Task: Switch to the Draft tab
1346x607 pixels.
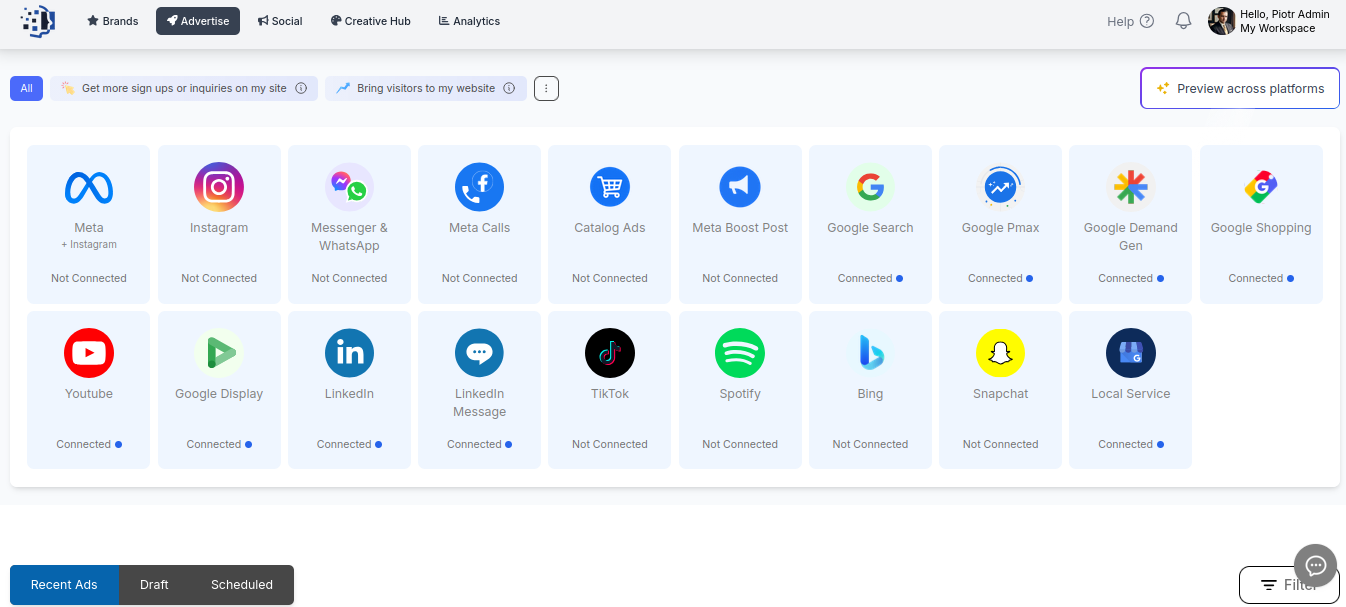Action: click(x=154, y=585)
